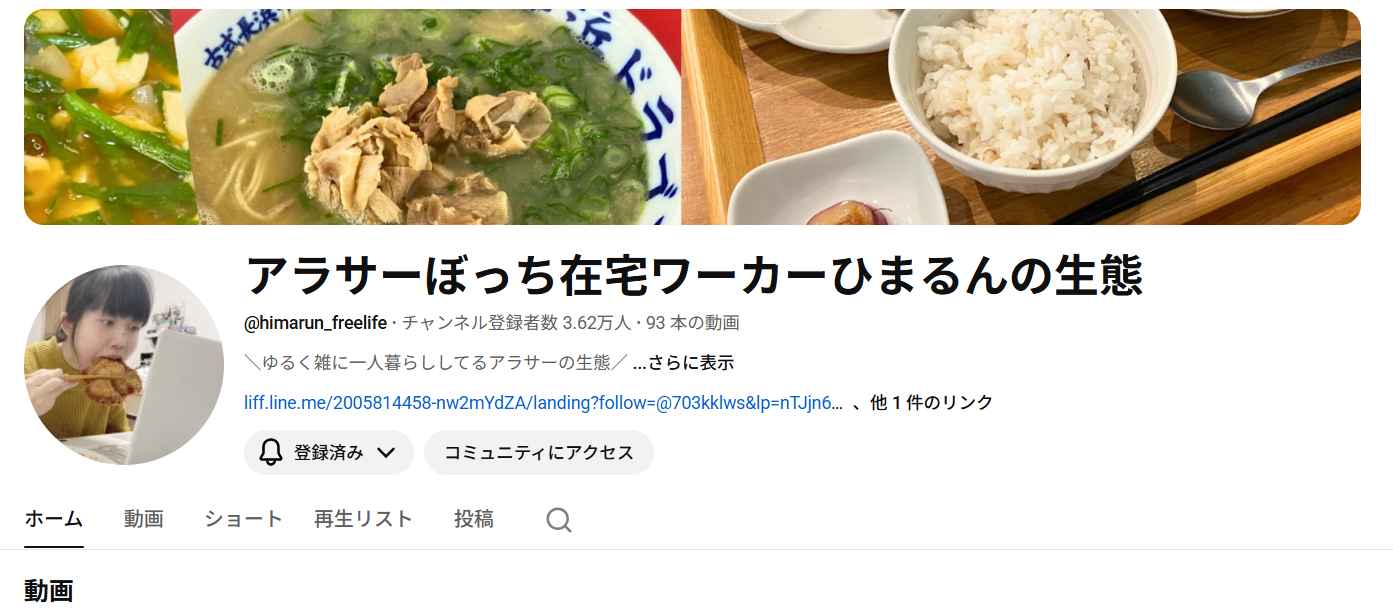Viewport: 1393px width, 615px height.
Task: Switch to the 動画 tab
Action: coord(144,519)
